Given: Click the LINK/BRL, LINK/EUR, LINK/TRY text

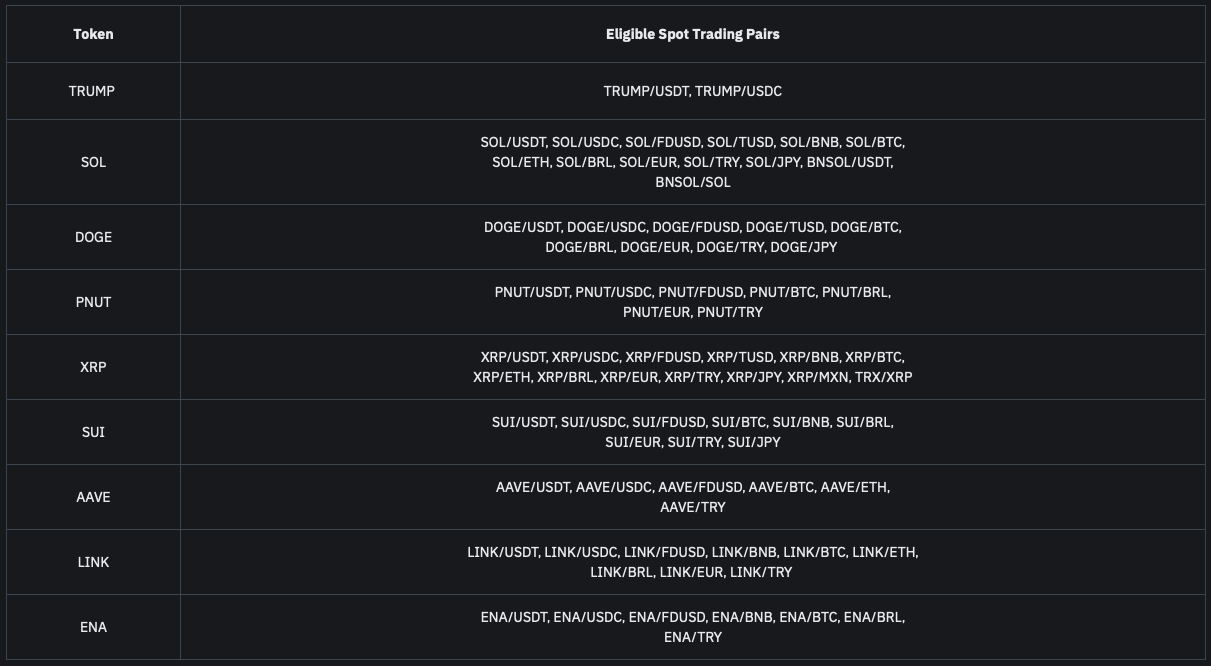Looking at the screenshot, I should pyautogui.click(x=690, y=572).
